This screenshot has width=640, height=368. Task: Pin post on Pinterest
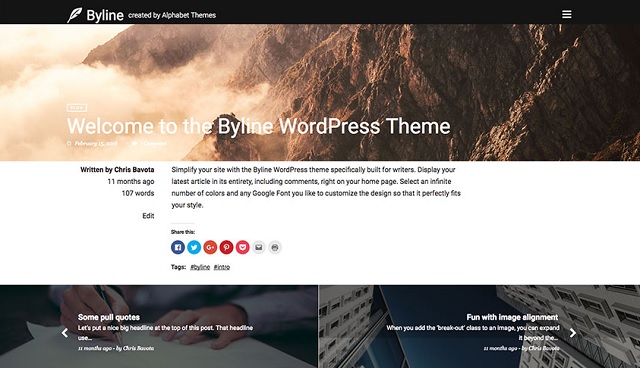tap(226, 247)
